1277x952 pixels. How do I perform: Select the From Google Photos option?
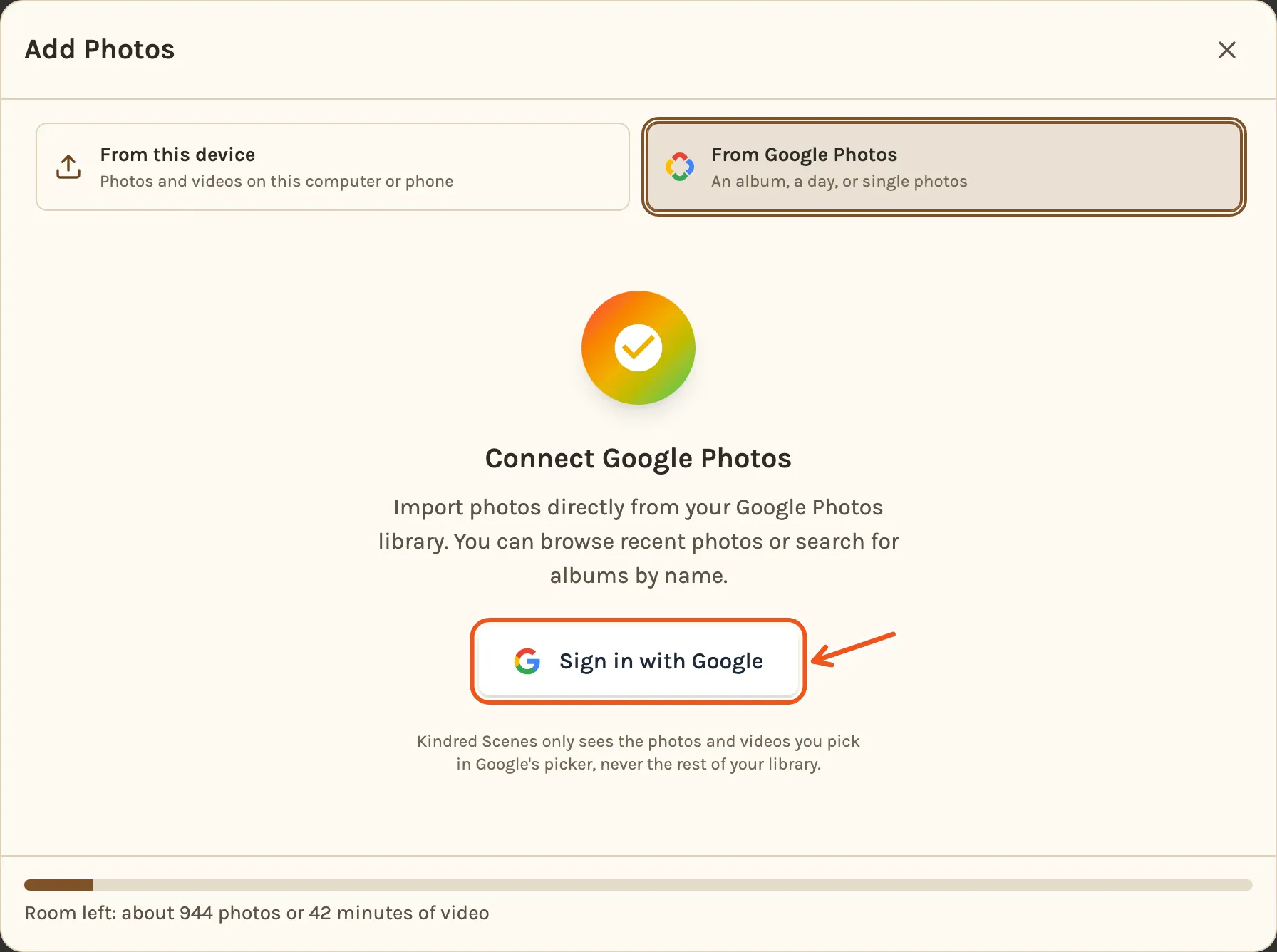(944, 167)
